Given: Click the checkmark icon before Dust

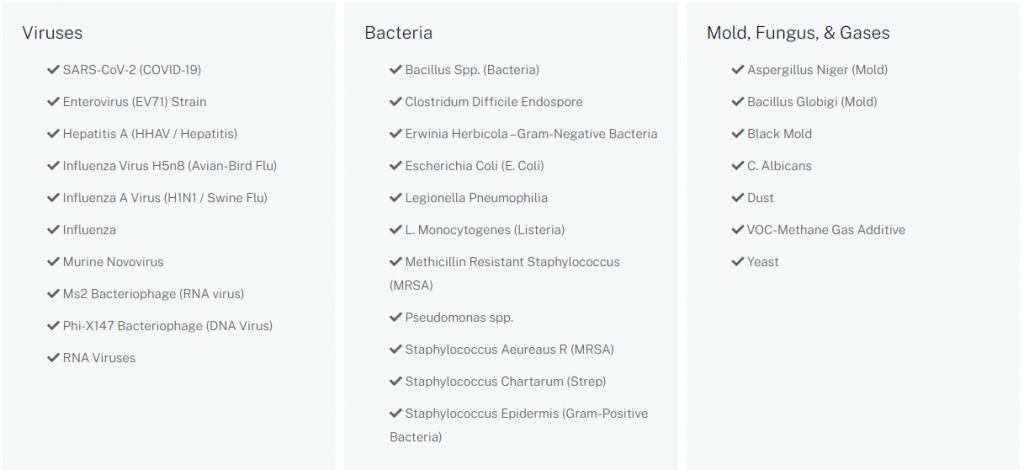Looking at the screenshot, I should tap(737, 198).
